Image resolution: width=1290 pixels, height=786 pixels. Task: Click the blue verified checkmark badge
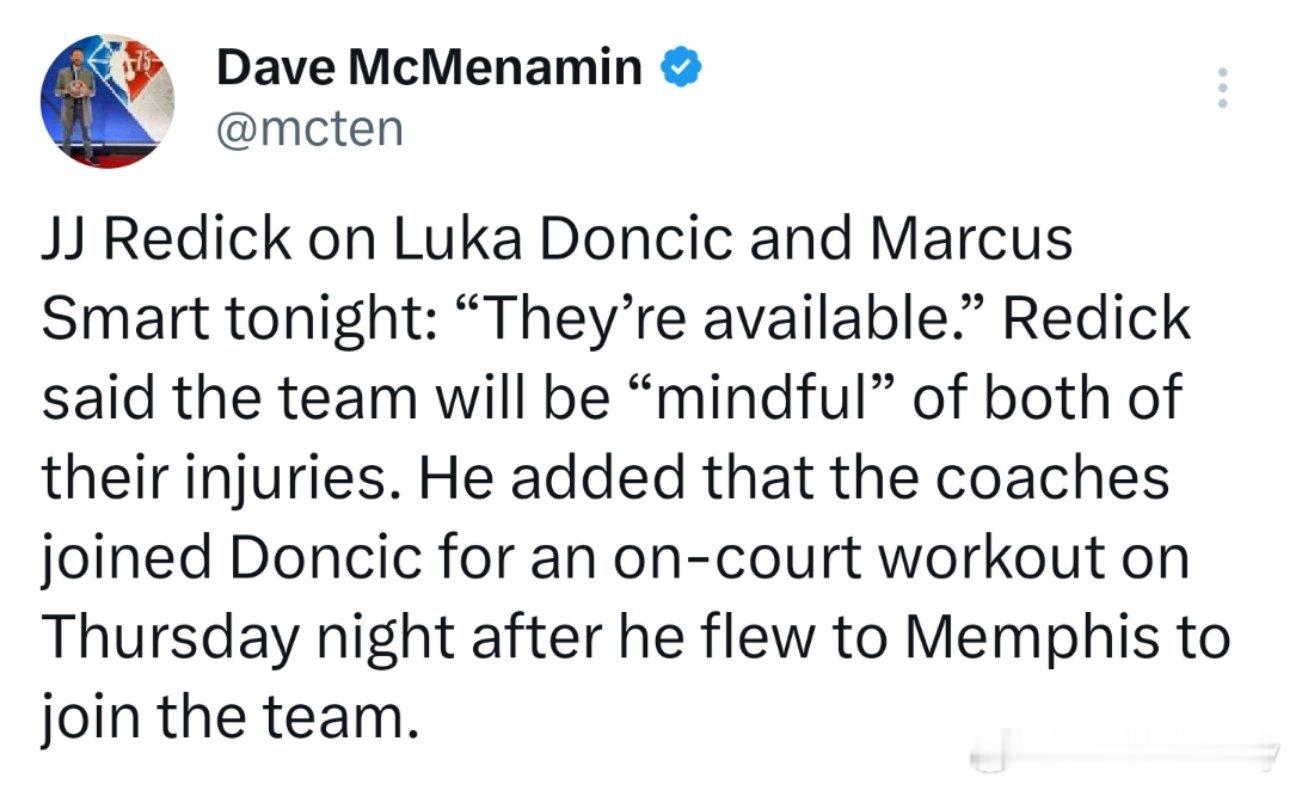tap(678, 69)
